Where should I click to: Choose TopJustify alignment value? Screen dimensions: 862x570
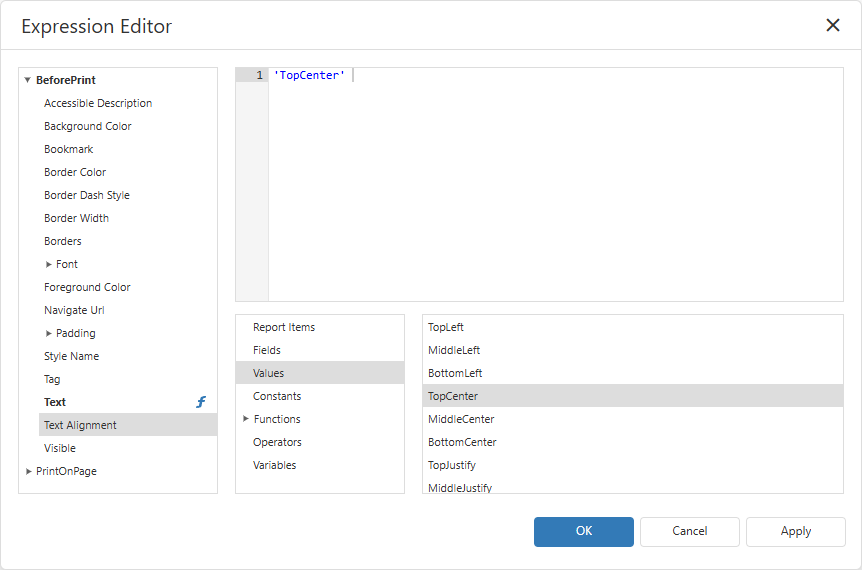click(633, 465)
